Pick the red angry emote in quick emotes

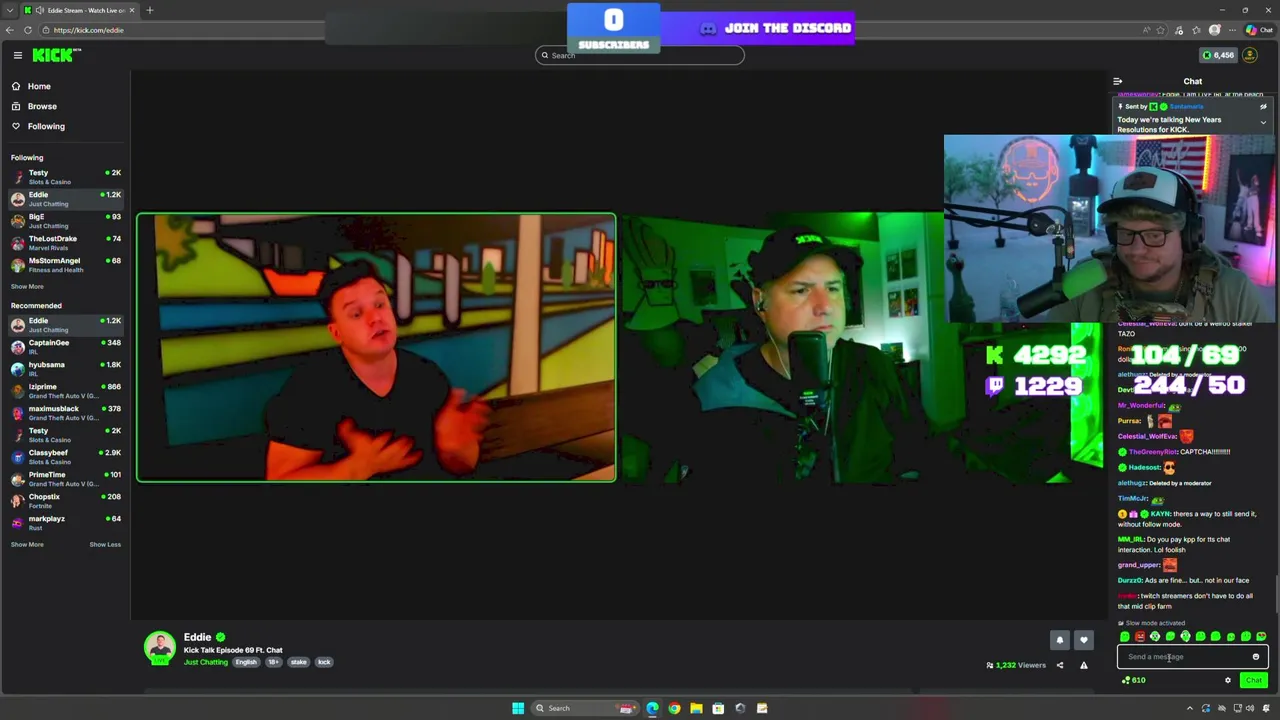(x=1139, y=637)
